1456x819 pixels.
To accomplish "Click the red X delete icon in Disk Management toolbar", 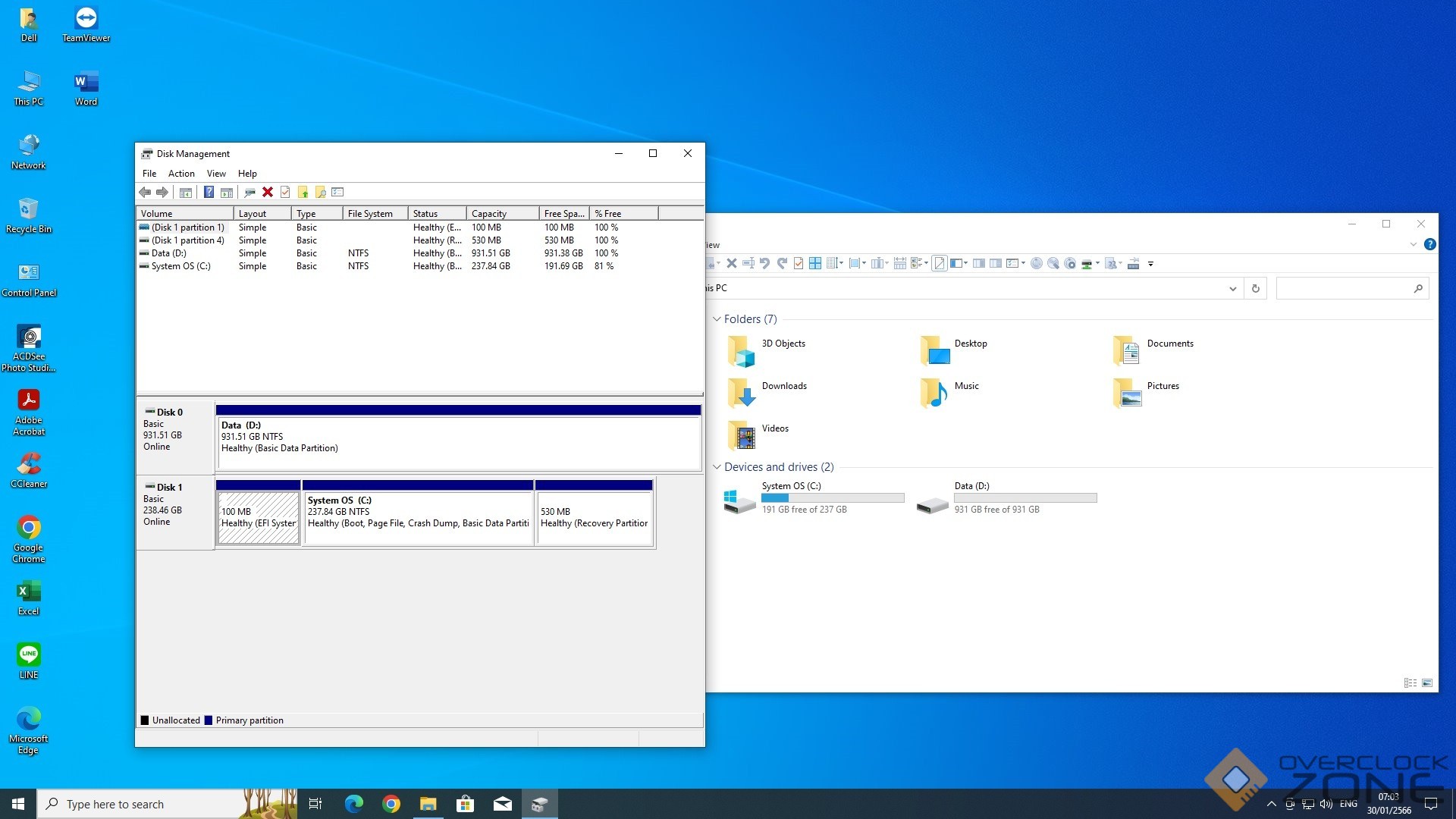I will pos(268,193).
